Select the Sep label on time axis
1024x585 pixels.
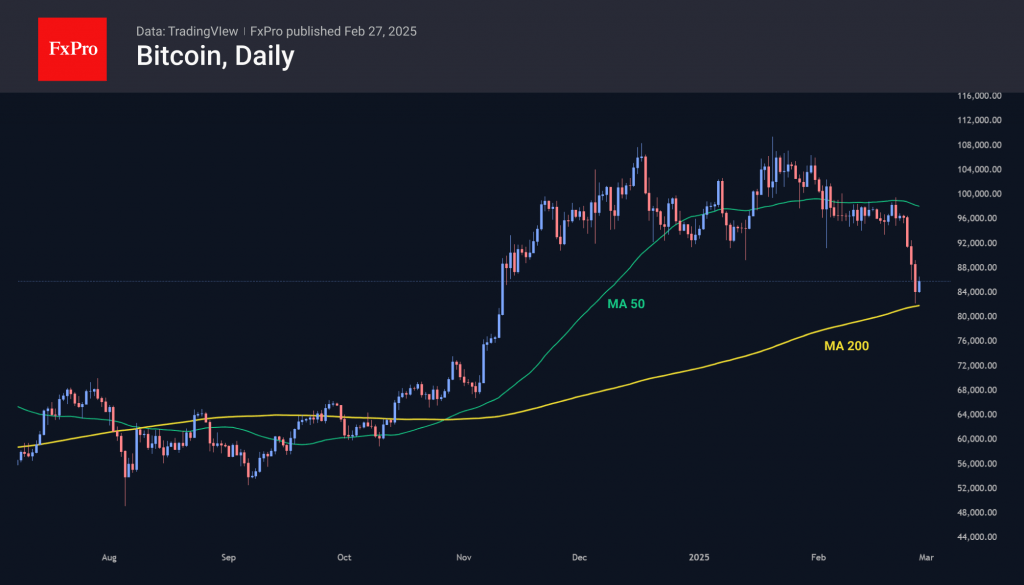[x=227, y=557]
